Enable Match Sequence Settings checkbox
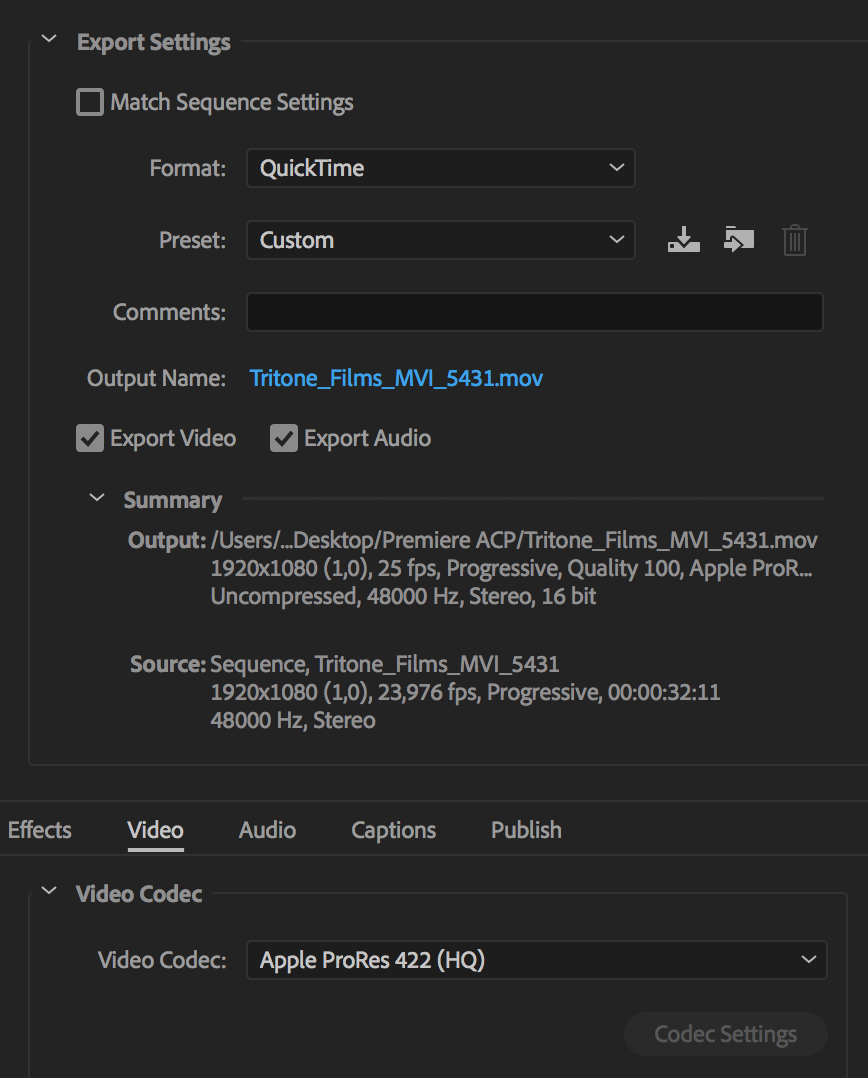868x1078 pixels. click(x=90, y=103)
